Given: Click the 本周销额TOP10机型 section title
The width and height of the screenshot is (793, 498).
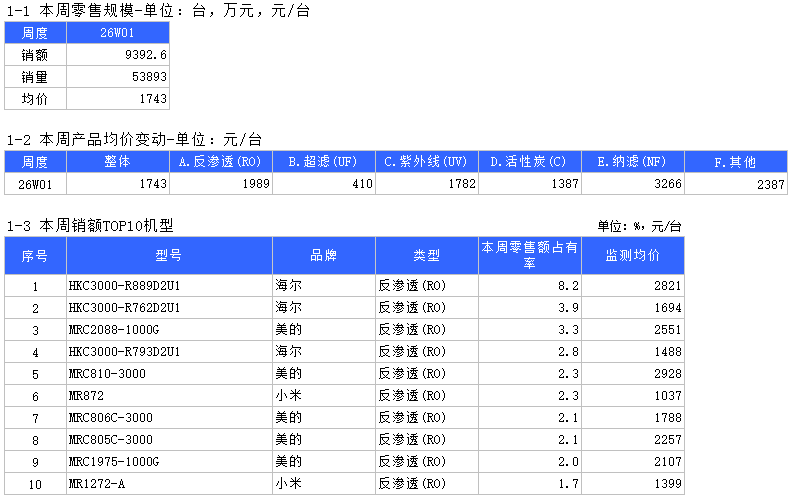Looking at the screenshot, I should pos(96,226).
